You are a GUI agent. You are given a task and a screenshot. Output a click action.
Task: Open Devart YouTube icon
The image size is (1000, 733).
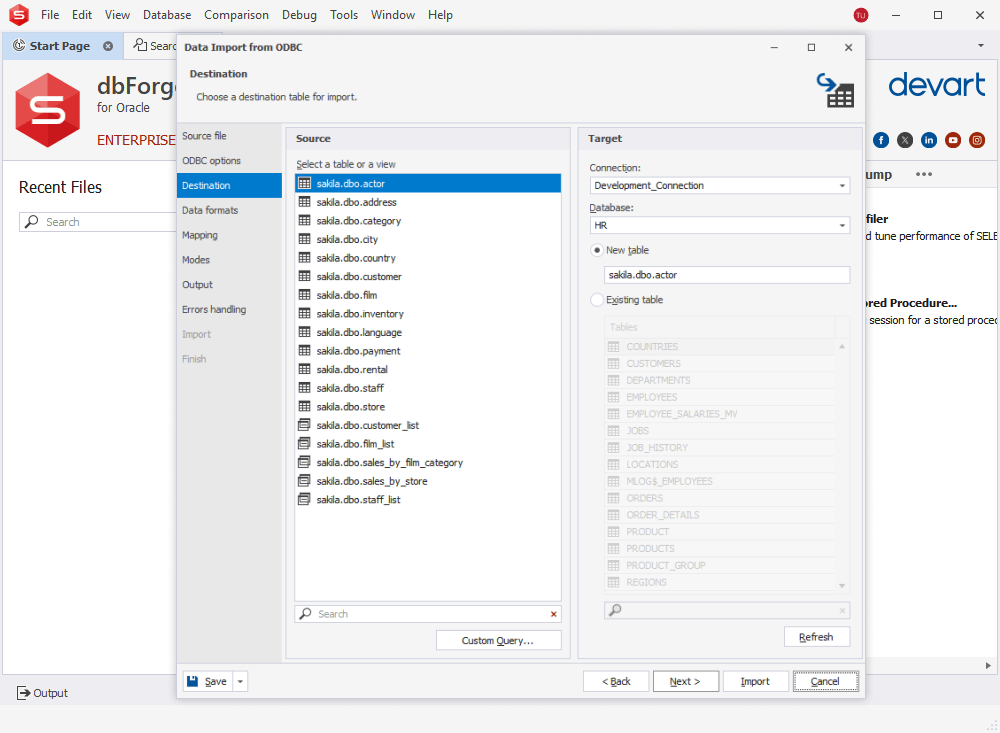(x=953, y=140)
